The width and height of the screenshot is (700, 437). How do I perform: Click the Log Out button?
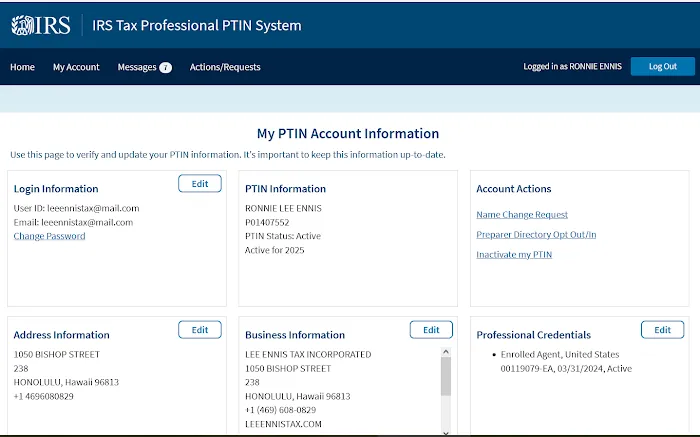click(x=662, y=67)
